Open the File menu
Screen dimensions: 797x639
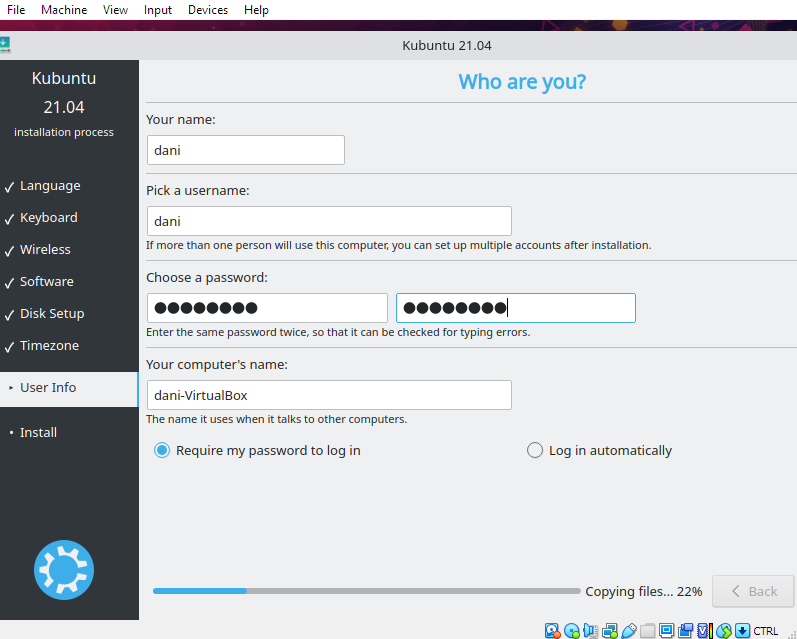click(x=16, y=10)
